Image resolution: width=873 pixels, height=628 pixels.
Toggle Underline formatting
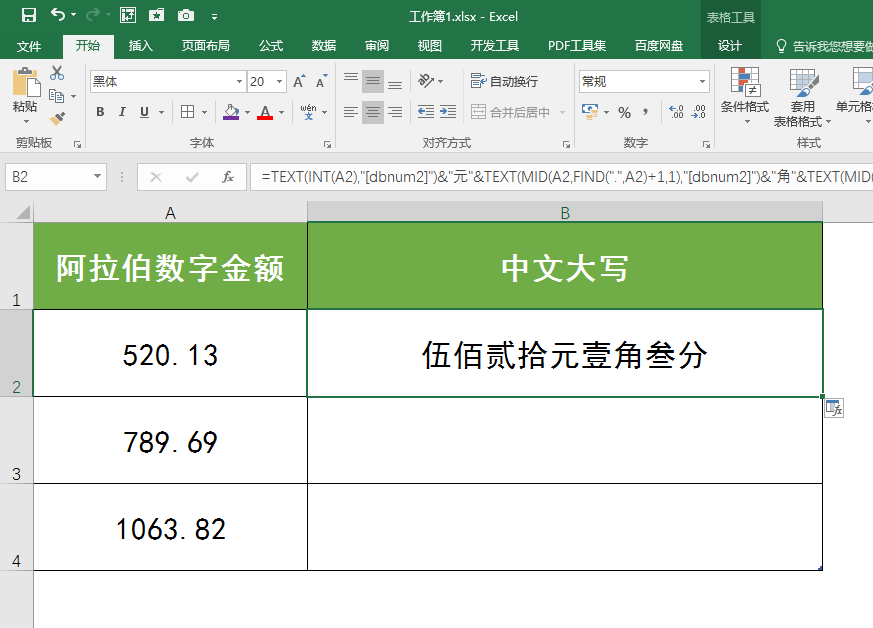click(x=144, y=112)
